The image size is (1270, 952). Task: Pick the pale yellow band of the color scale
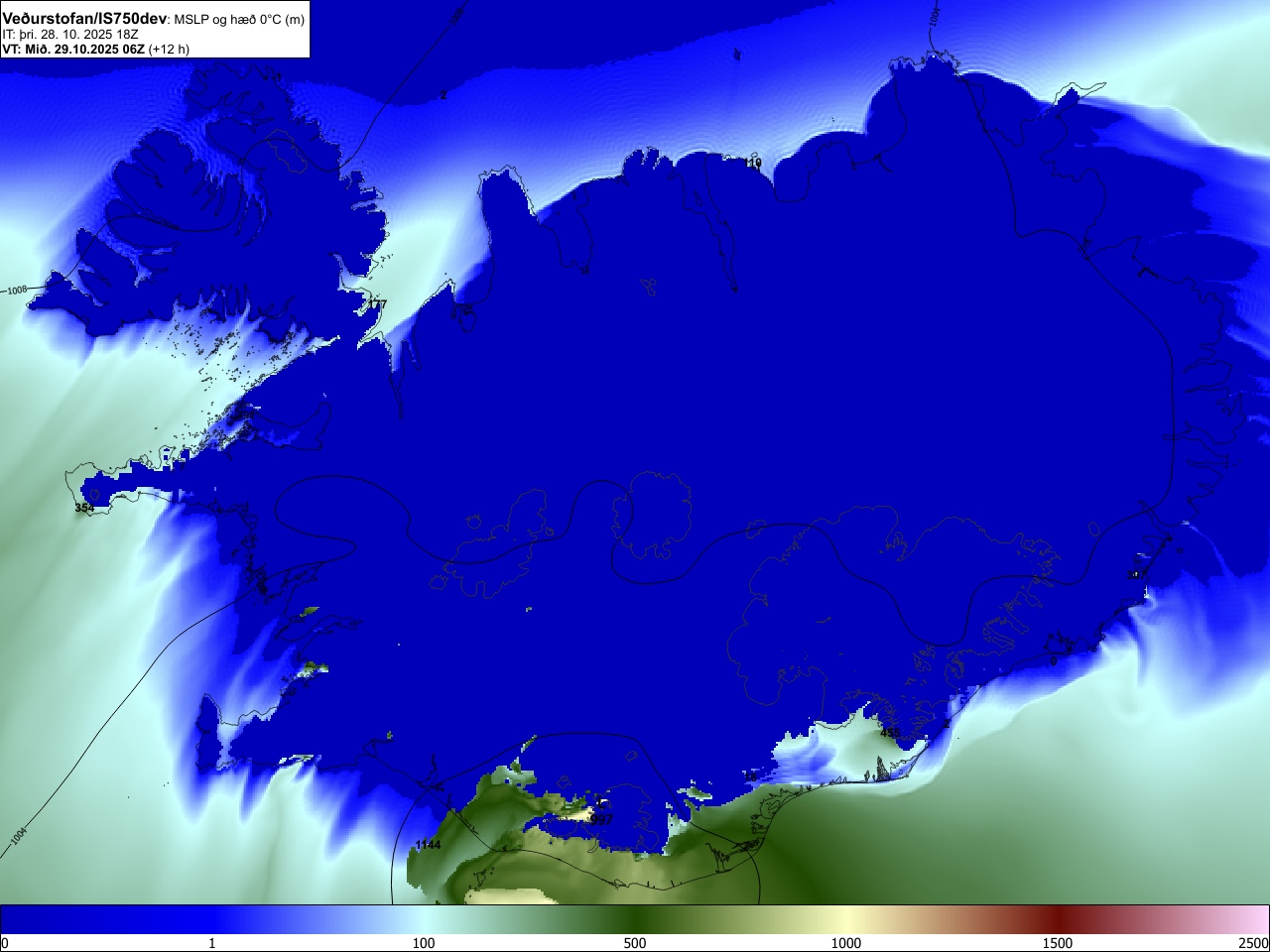pos(846,919)
